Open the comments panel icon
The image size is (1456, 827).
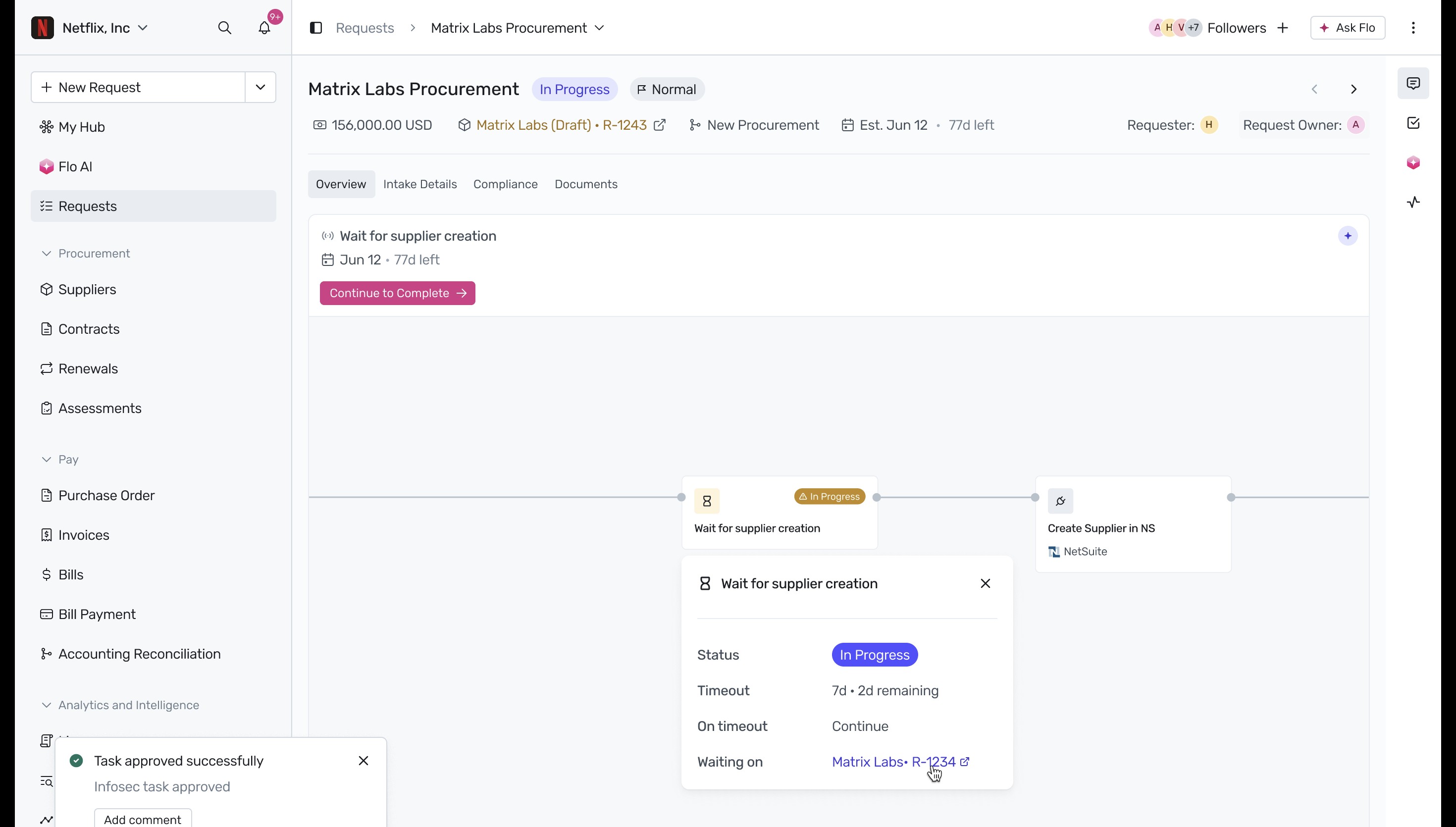tap(1413, 84)
